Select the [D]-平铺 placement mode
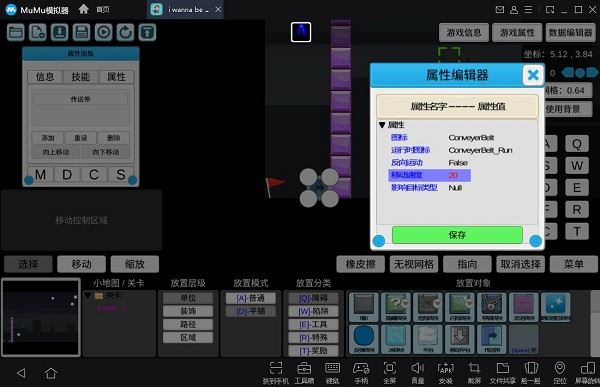This screenshot has height=387, width=600. (251, 311)
